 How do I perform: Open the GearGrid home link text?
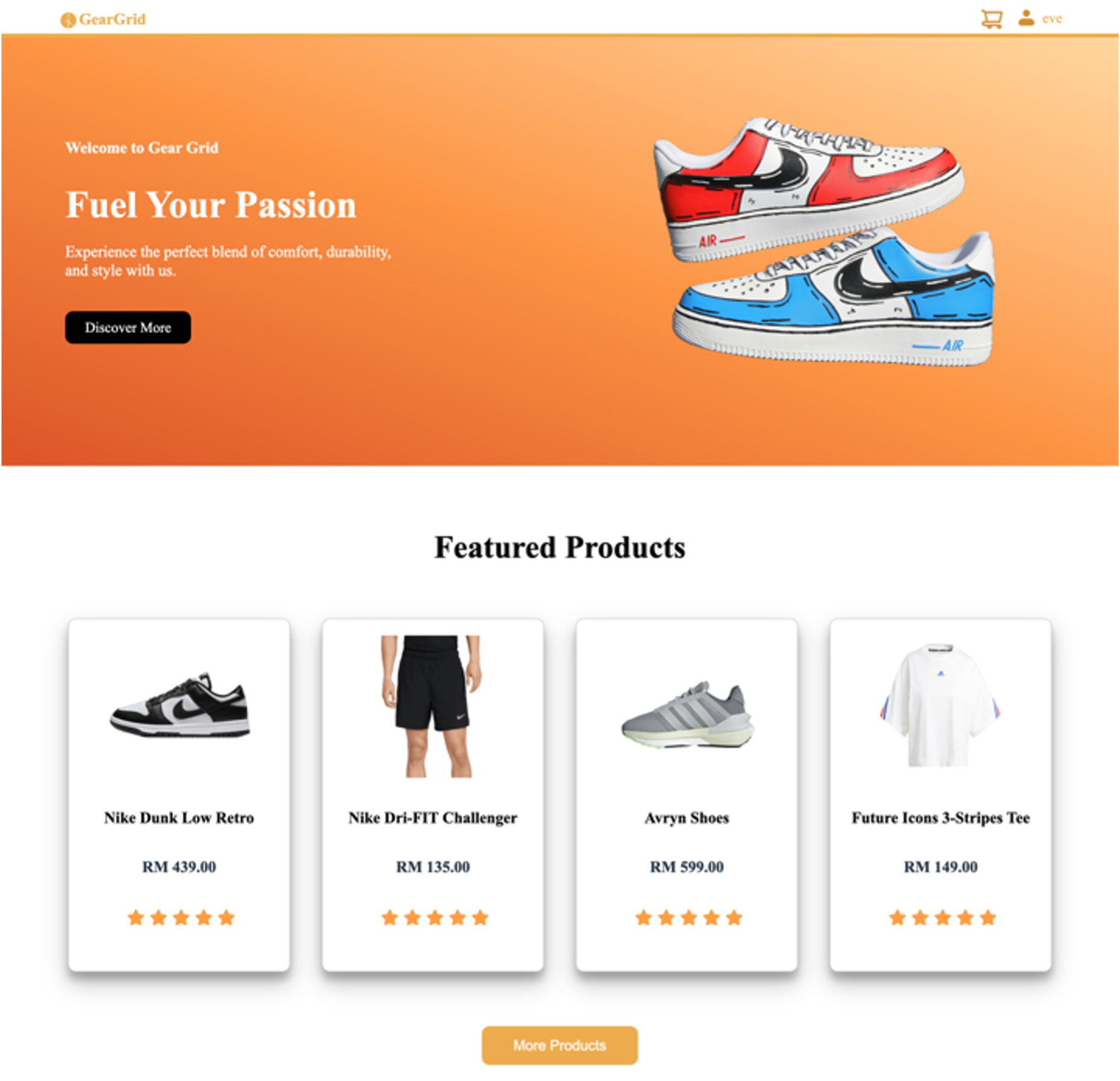(113, 19)
